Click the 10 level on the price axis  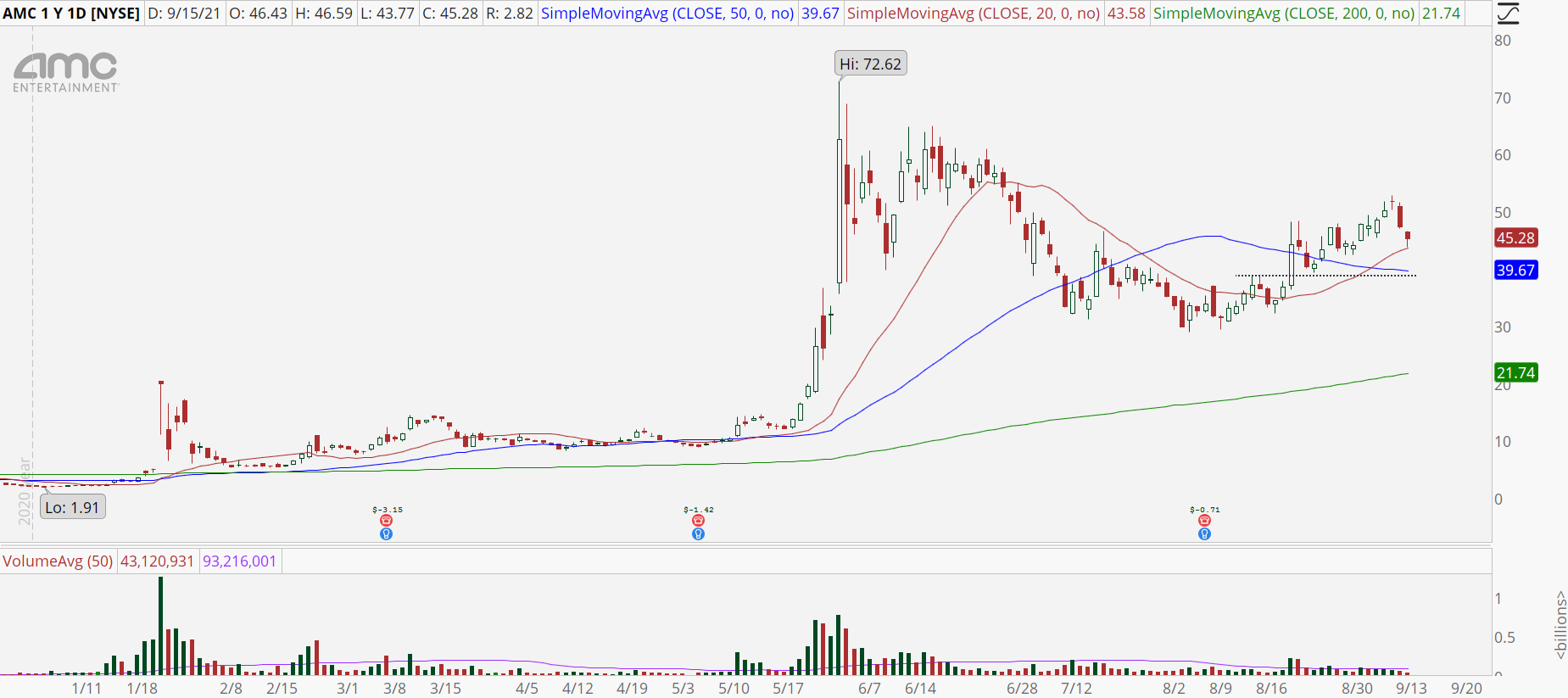[1503, 442]
